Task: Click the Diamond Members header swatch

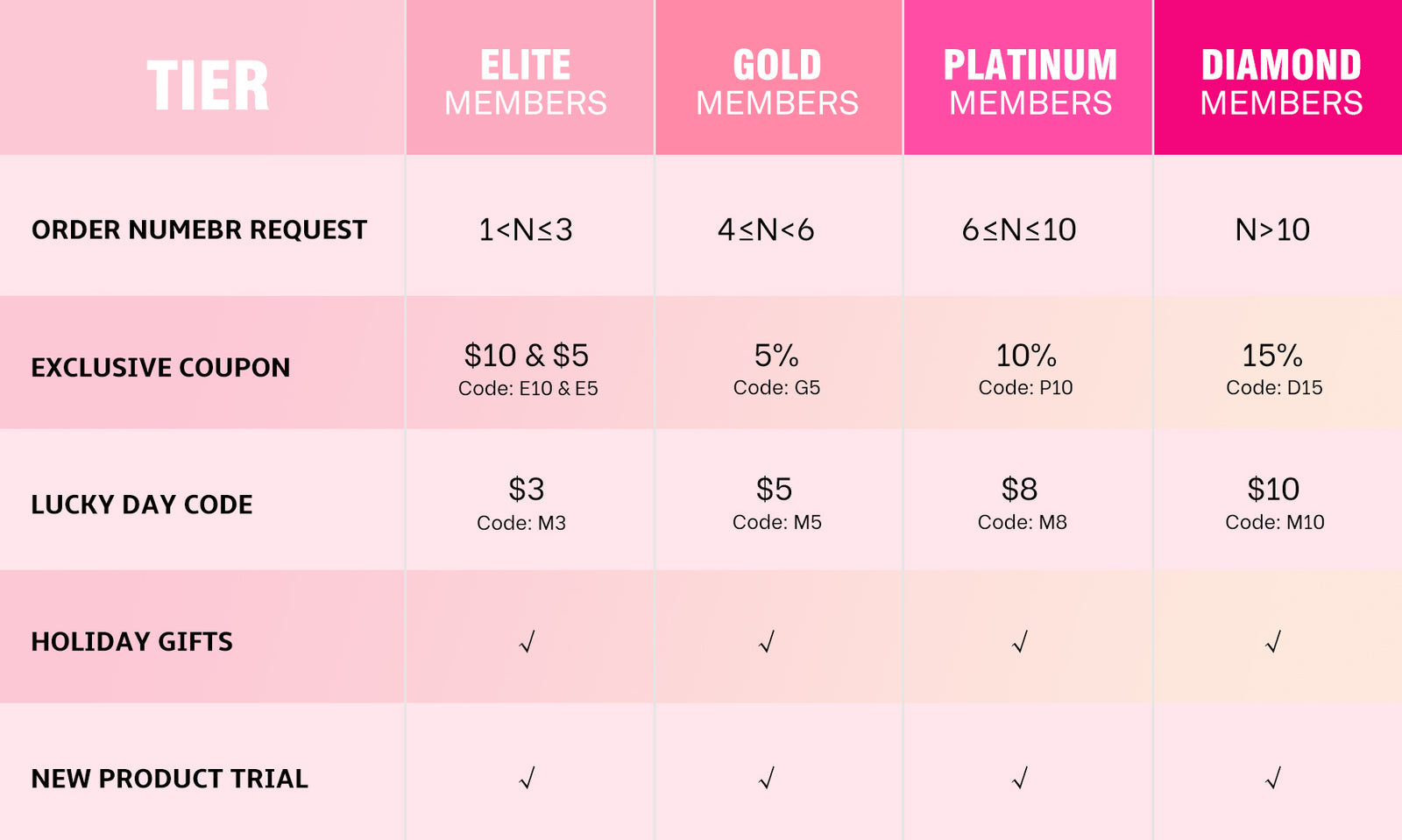Action: pos(1280,82)
